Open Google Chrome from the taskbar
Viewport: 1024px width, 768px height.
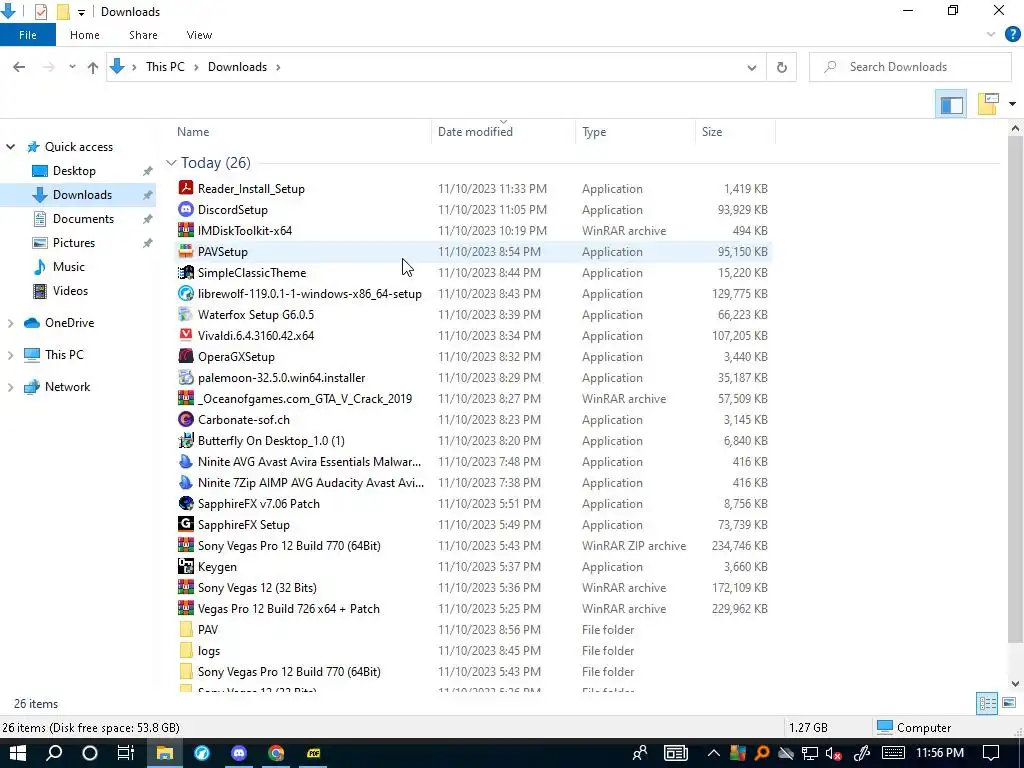click(x=276, y=753)
